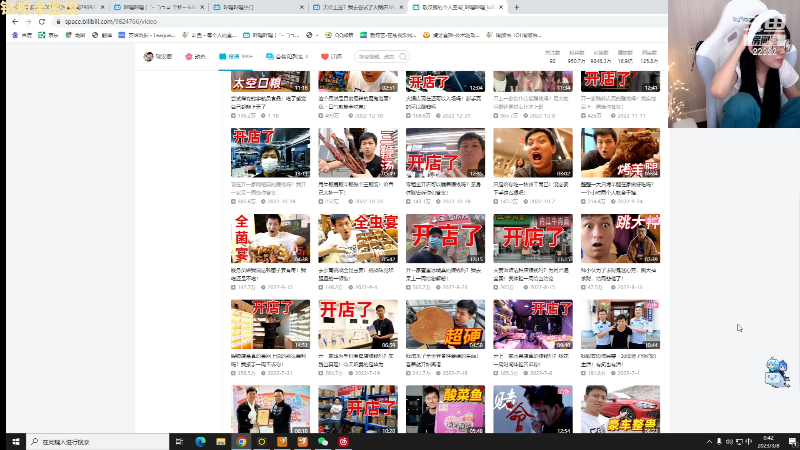
Task: Open the 超硬 video thumbnail
Action: pyautogui.click(x=445, y=324)
